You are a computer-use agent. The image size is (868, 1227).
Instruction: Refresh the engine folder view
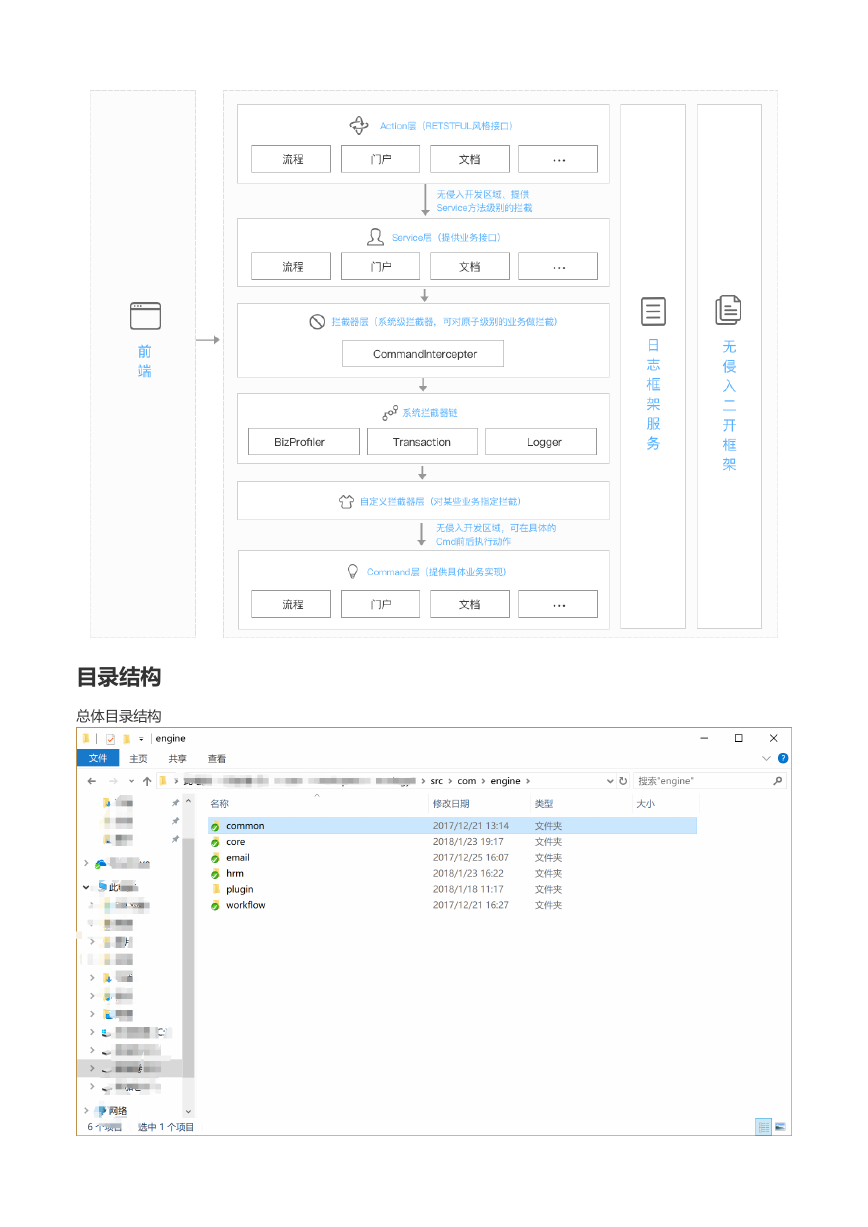click(x=623, y=781)
